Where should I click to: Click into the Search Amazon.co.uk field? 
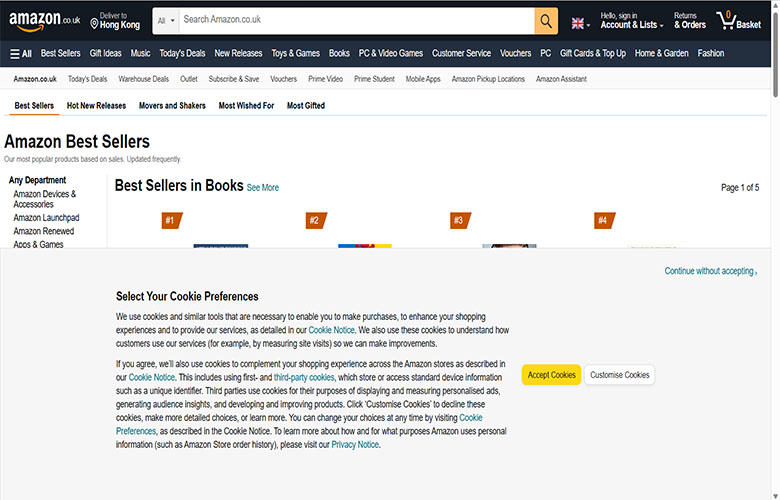click(356, 21)
